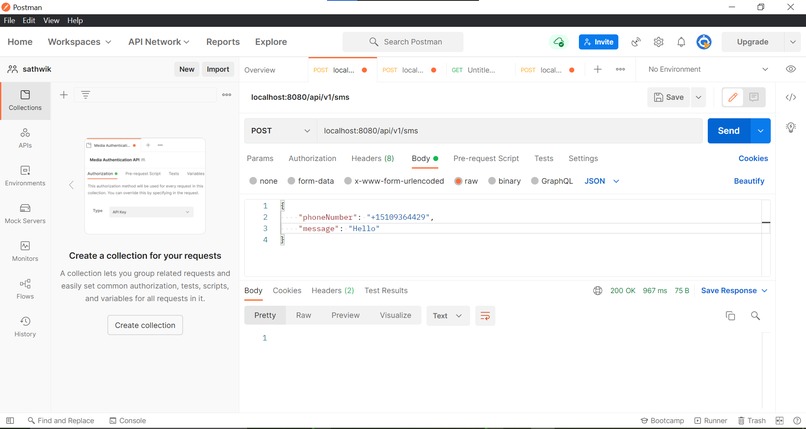Open the help question mark icon
Image resolution: width=806 pixels, height=429 pixels.
point(796,421)
